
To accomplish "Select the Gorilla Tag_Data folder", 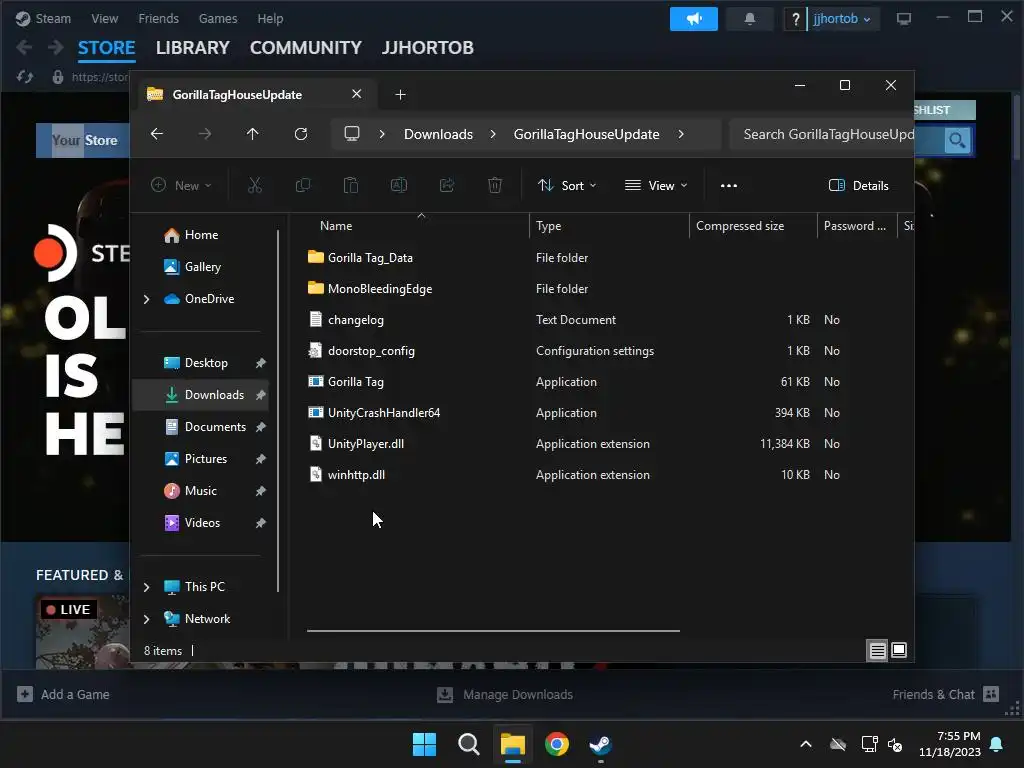I will click(360, 257).
